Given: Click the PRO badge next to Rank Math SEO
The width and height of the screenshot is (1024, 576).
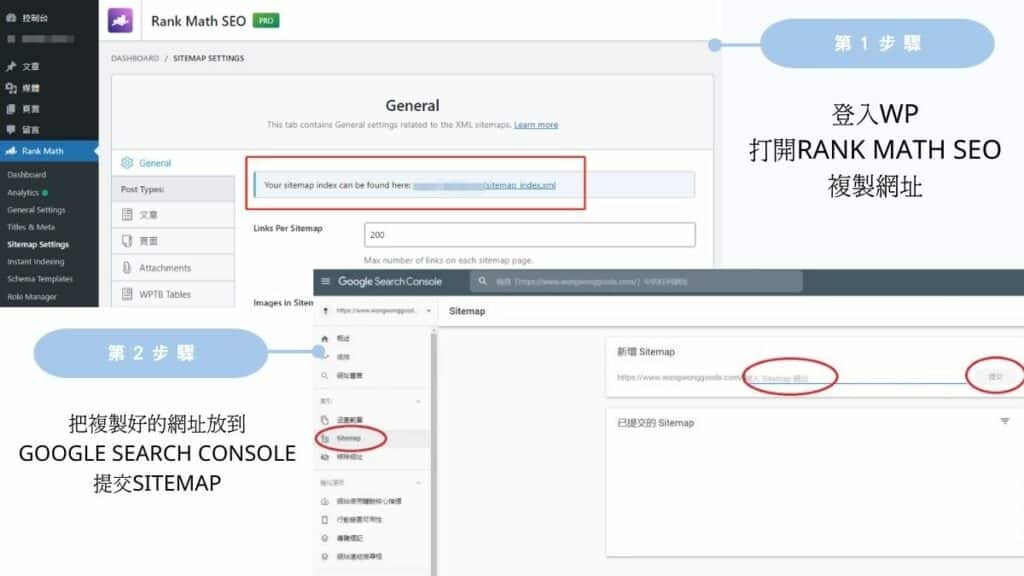Looking at the screenshot, I should [266, 20].
